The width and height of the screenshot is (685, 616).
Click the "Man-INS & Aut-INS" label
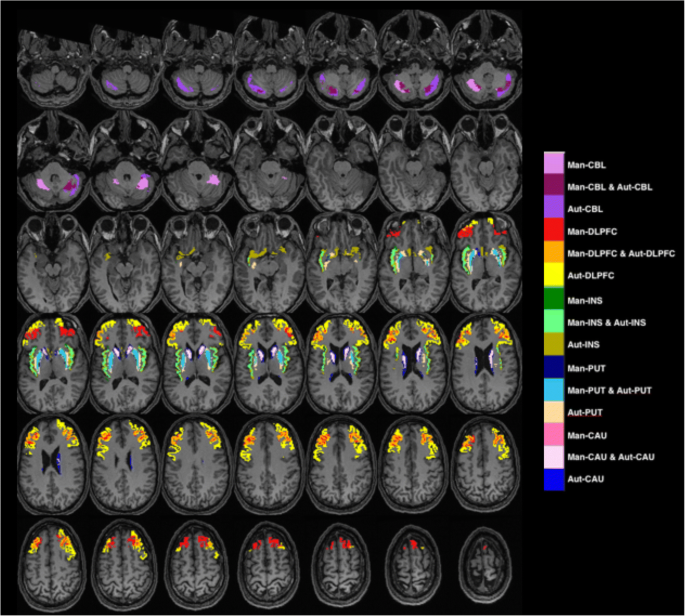click(x=606, y=322)
